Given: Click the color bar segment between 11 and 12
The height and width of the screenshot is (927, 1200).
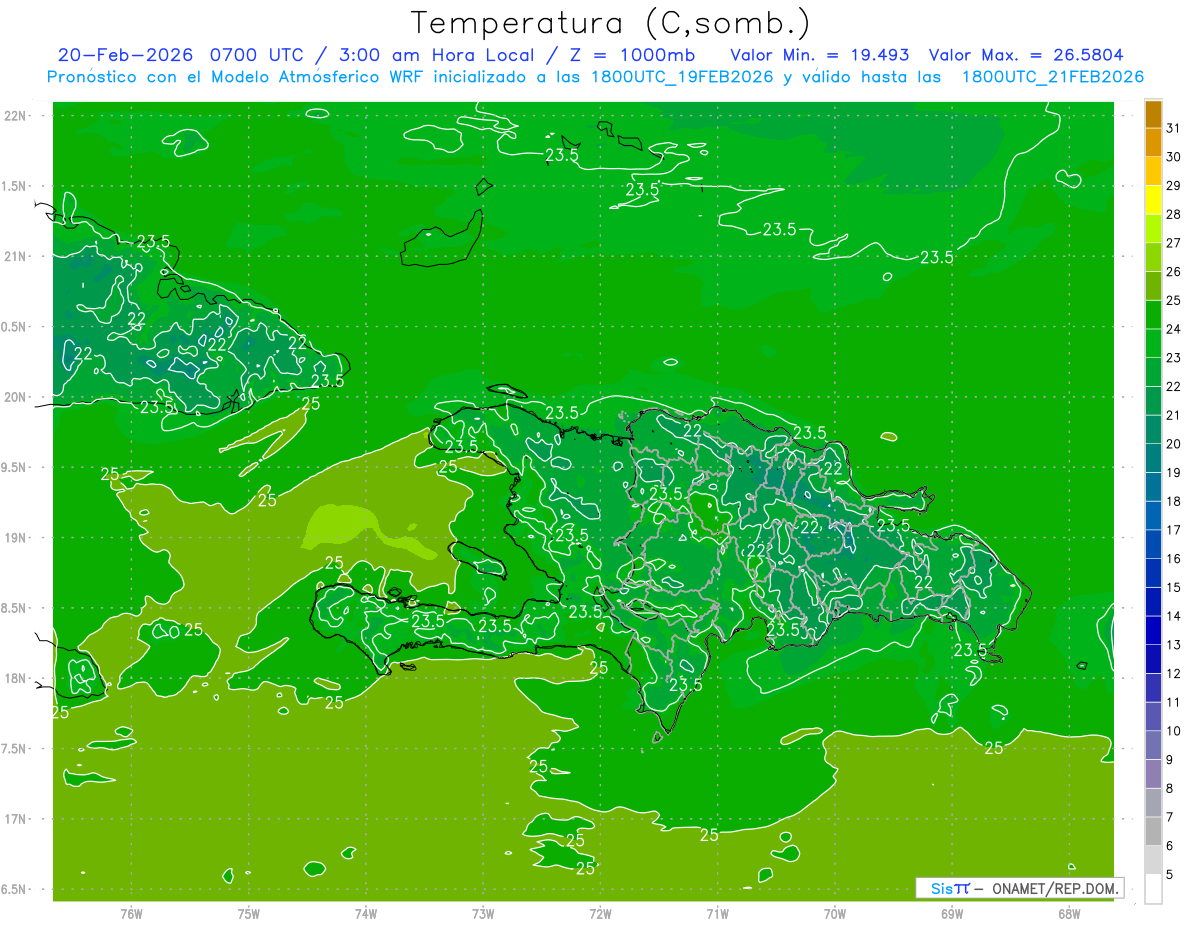Looking at the screenshot, I should (x=1153, y=688).
